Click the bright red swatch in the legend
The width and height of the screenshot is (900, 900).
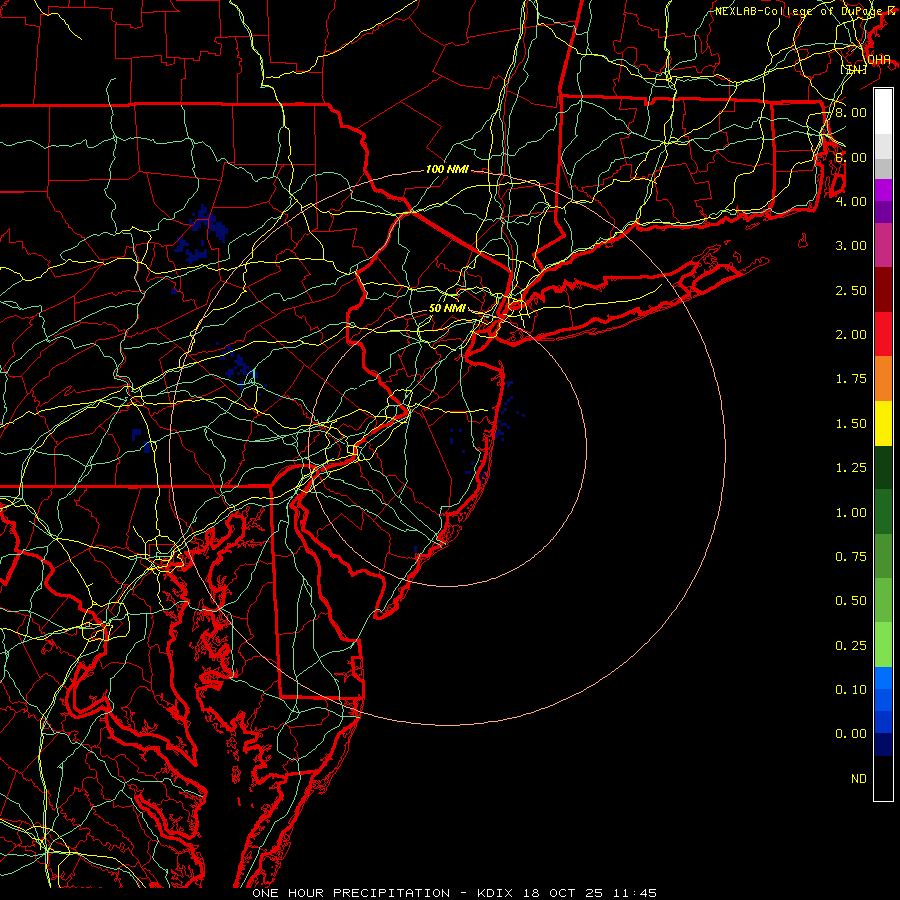click(883, 334)
